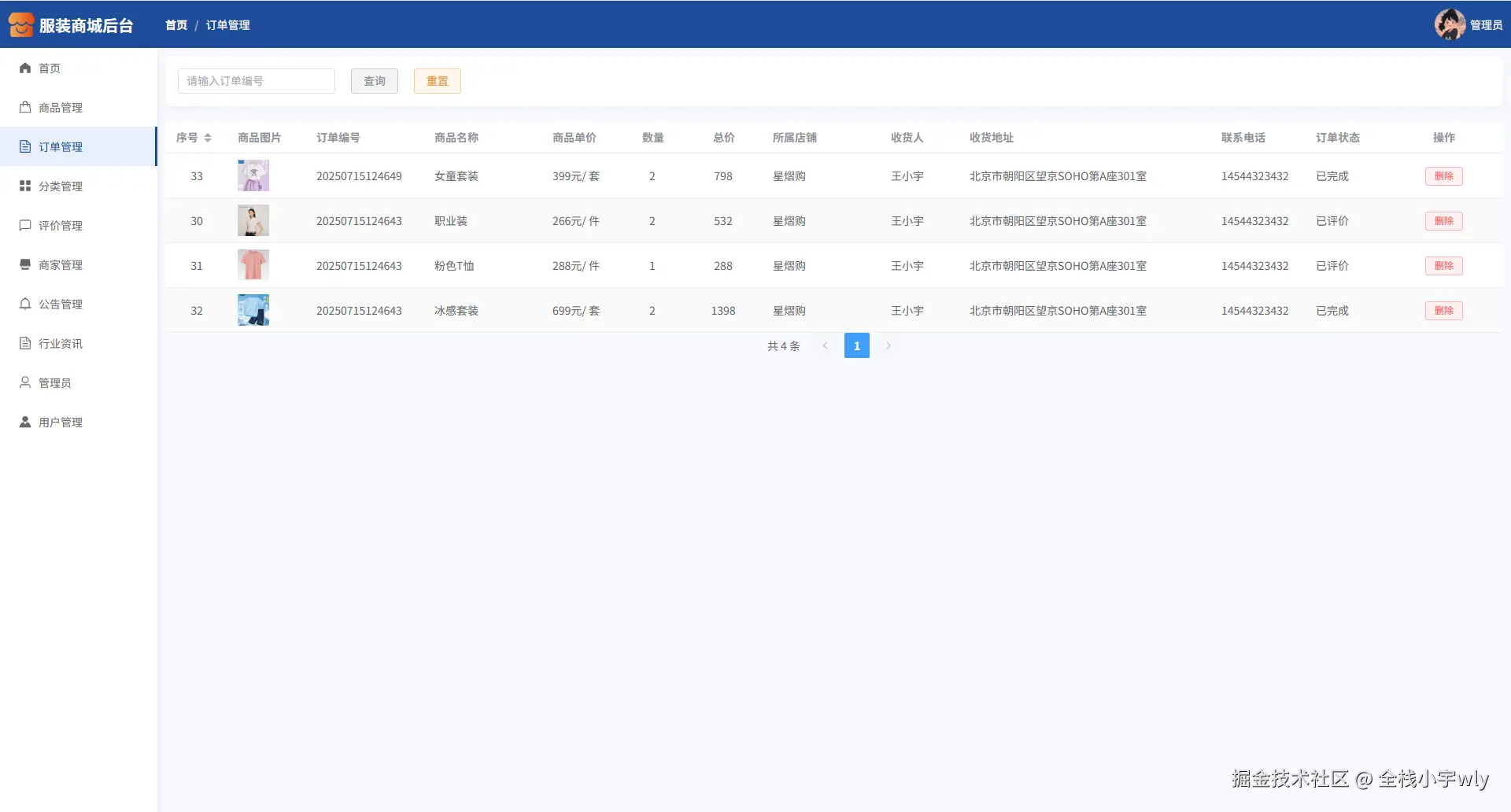Delete the 冰感套装 order
This screenshot has width=1511, height=812.
(1443, 311)
